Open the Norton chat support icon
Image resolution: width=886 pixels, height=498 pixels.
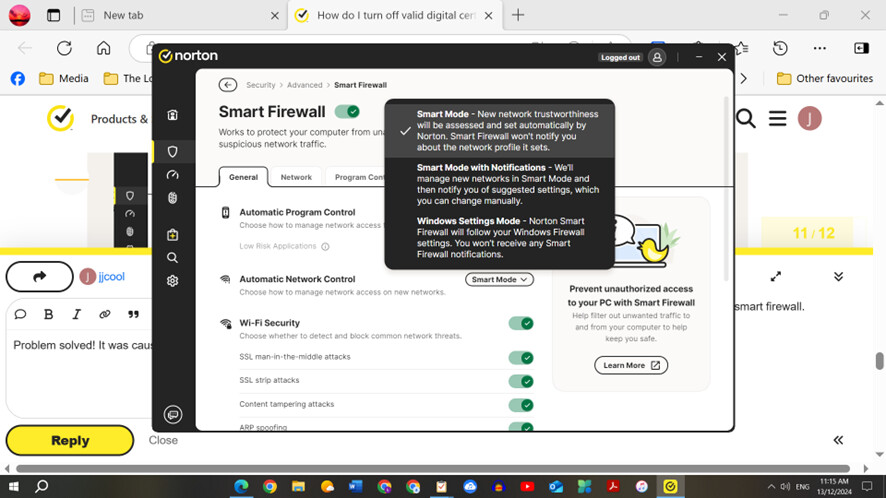pyautogui.click(x=173, y=414)
